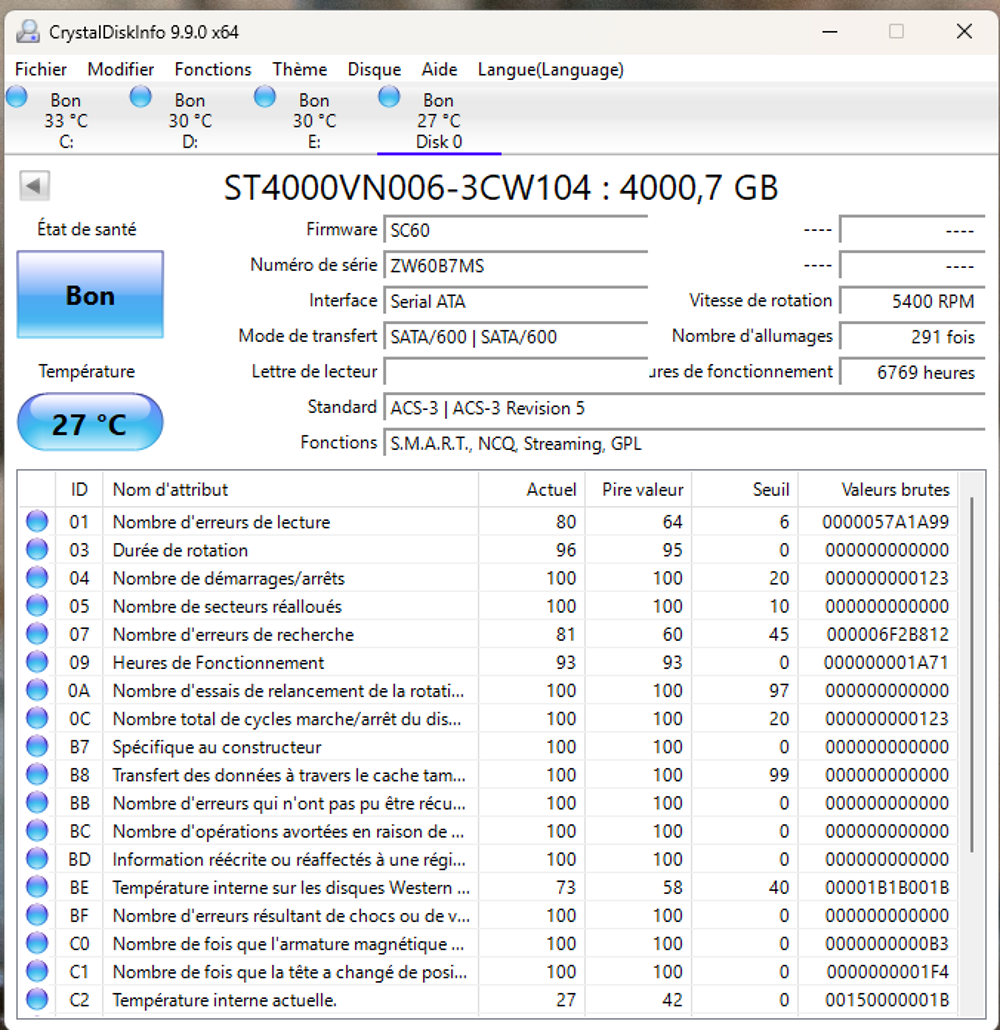Image resolution: width=1000 pixels, height=1030 pixels.
Task: Select the Disk 0 tab
Action: 439,120
